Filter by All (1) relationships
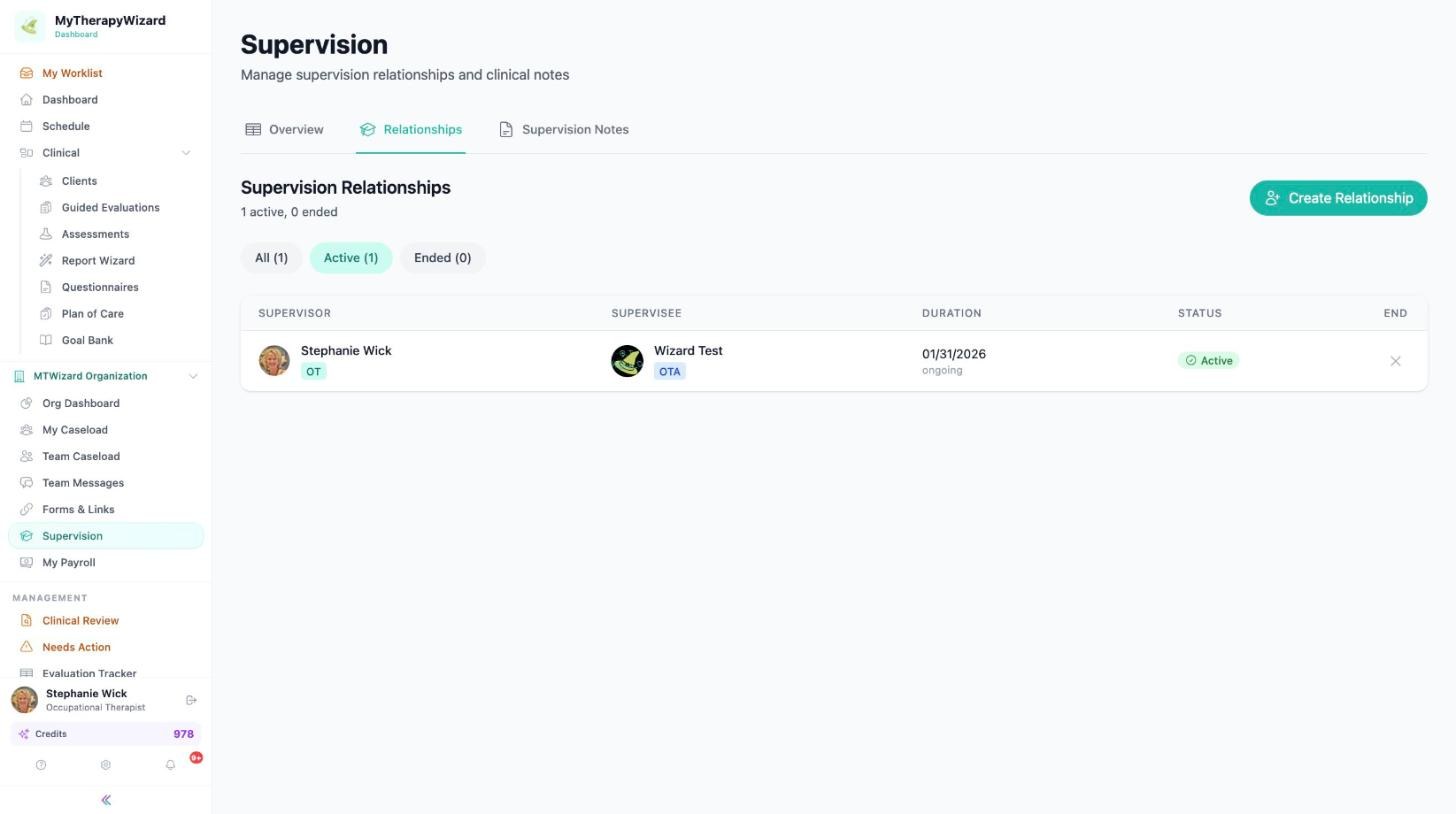The width and height of the screenshot is (1456, 814). 271,258
